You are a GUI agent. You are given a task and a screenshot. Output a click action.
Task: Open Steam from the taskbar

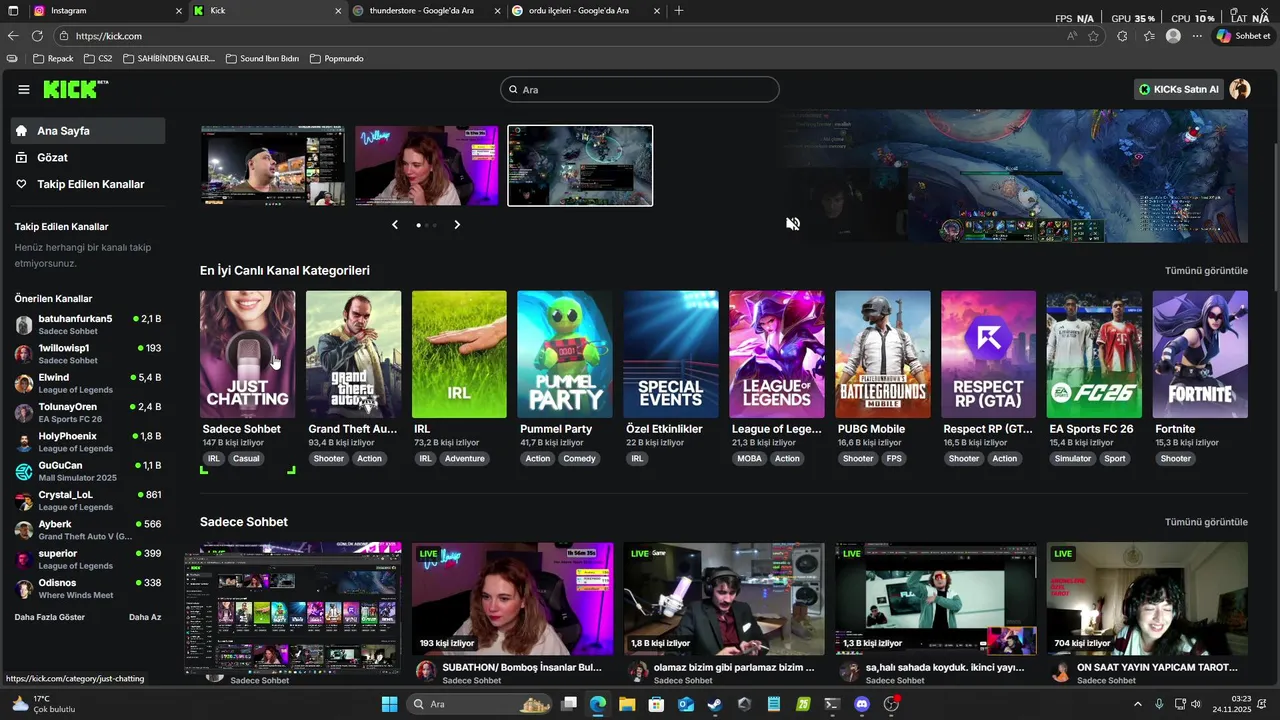[x=714, y=704]
